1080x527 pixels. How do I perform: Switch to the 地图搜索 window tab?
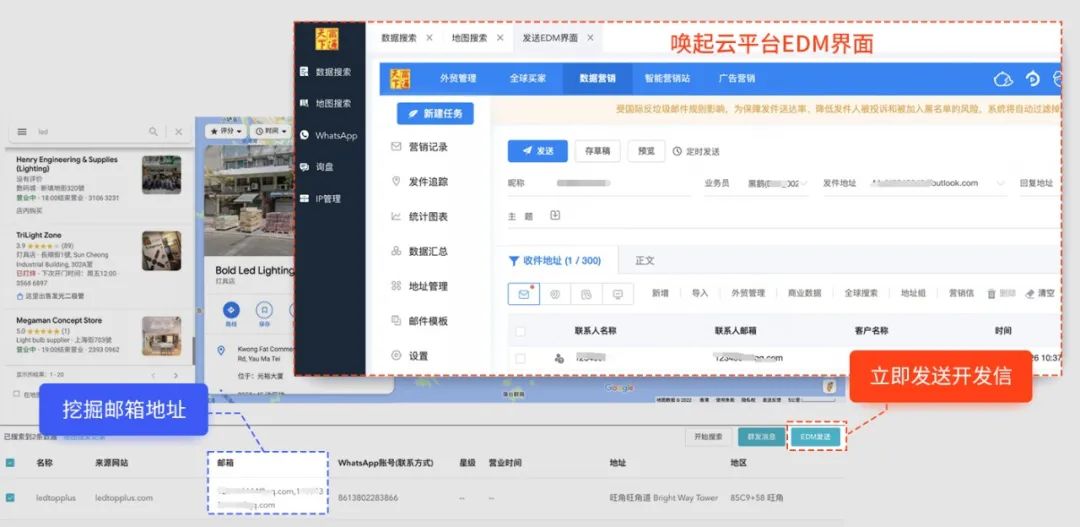[x=470, y=38]
